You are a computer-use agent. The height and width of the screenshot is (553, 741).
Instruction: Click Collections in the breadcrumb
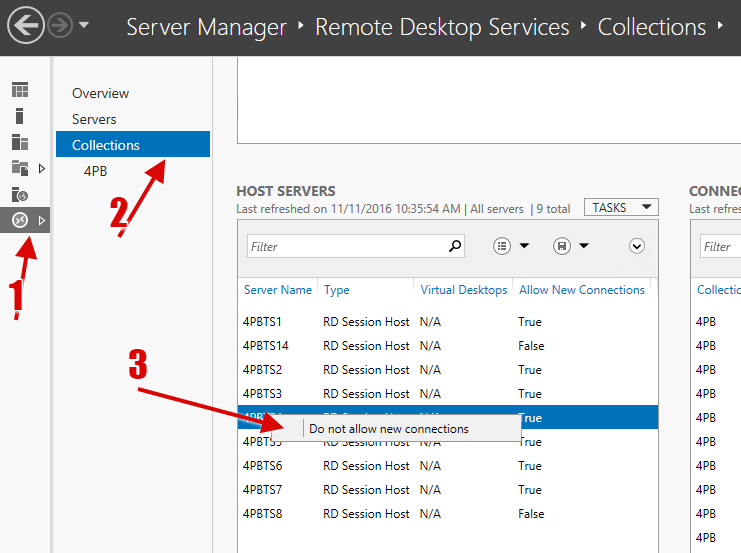click(652, 27)
